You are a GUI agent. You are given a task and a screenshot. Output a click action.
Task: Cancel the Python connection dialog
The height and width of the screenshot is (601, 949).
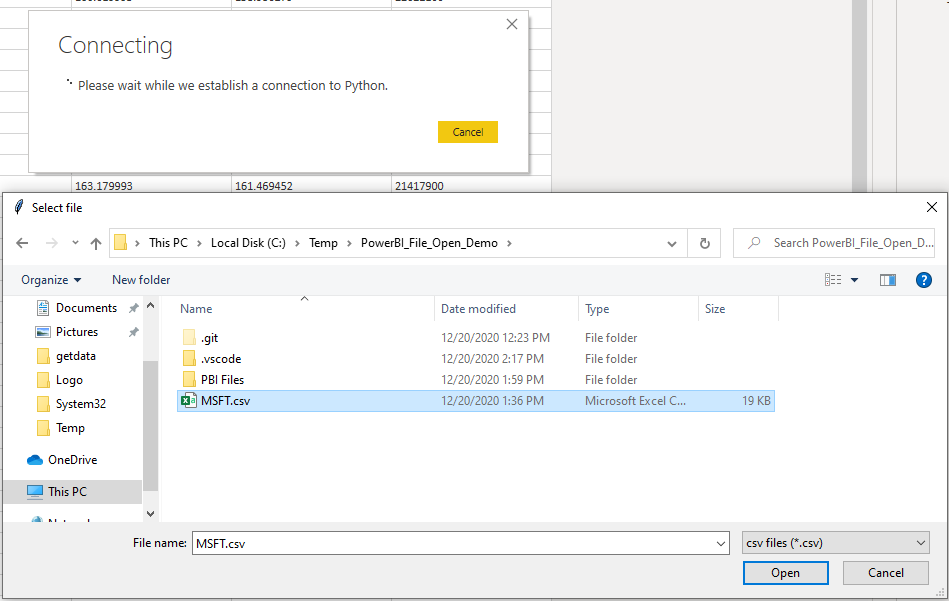[x=467, y=132]
